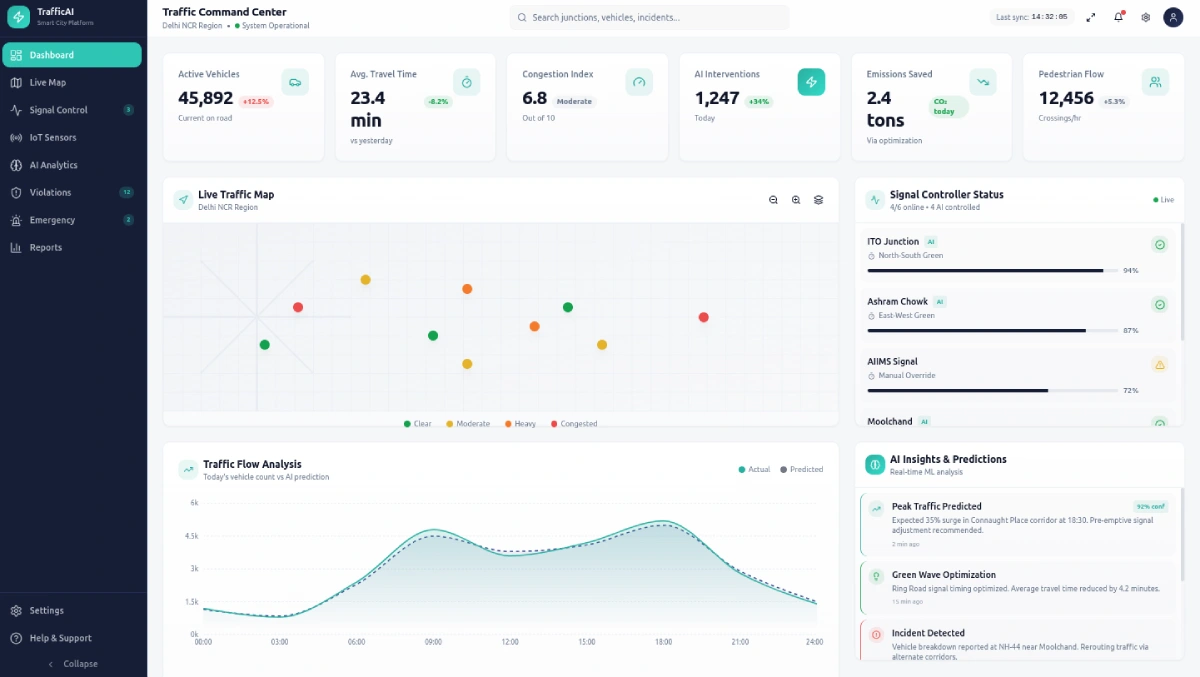
Task: Collapse the sidebar
Action: 72,664
